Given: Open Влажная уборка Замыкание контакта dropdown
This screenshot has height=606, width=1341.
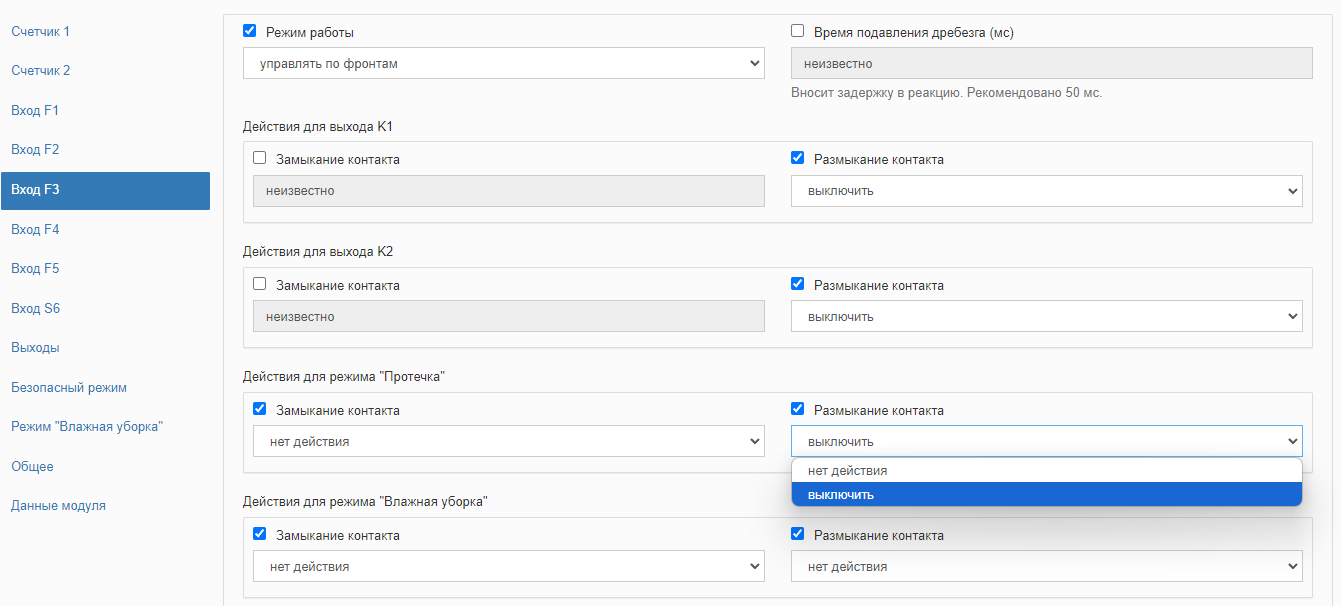Looking at the screenshot, I should click(509, 567).
